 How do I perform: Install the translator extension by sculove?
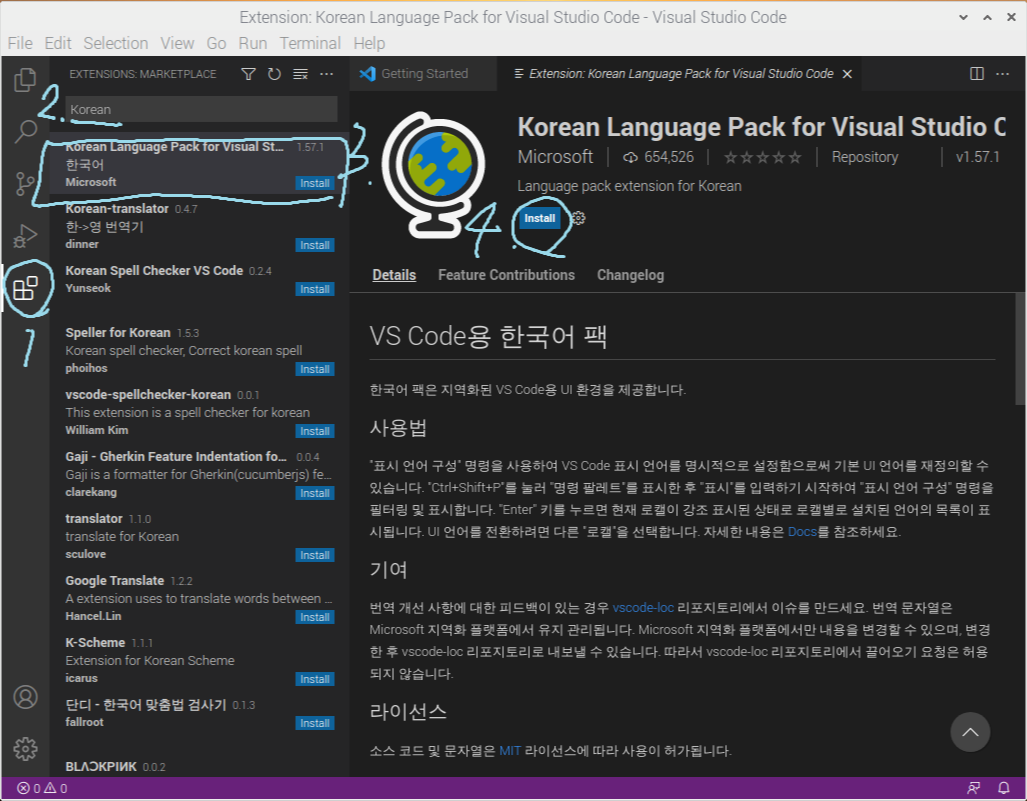(x=314, y=555)
